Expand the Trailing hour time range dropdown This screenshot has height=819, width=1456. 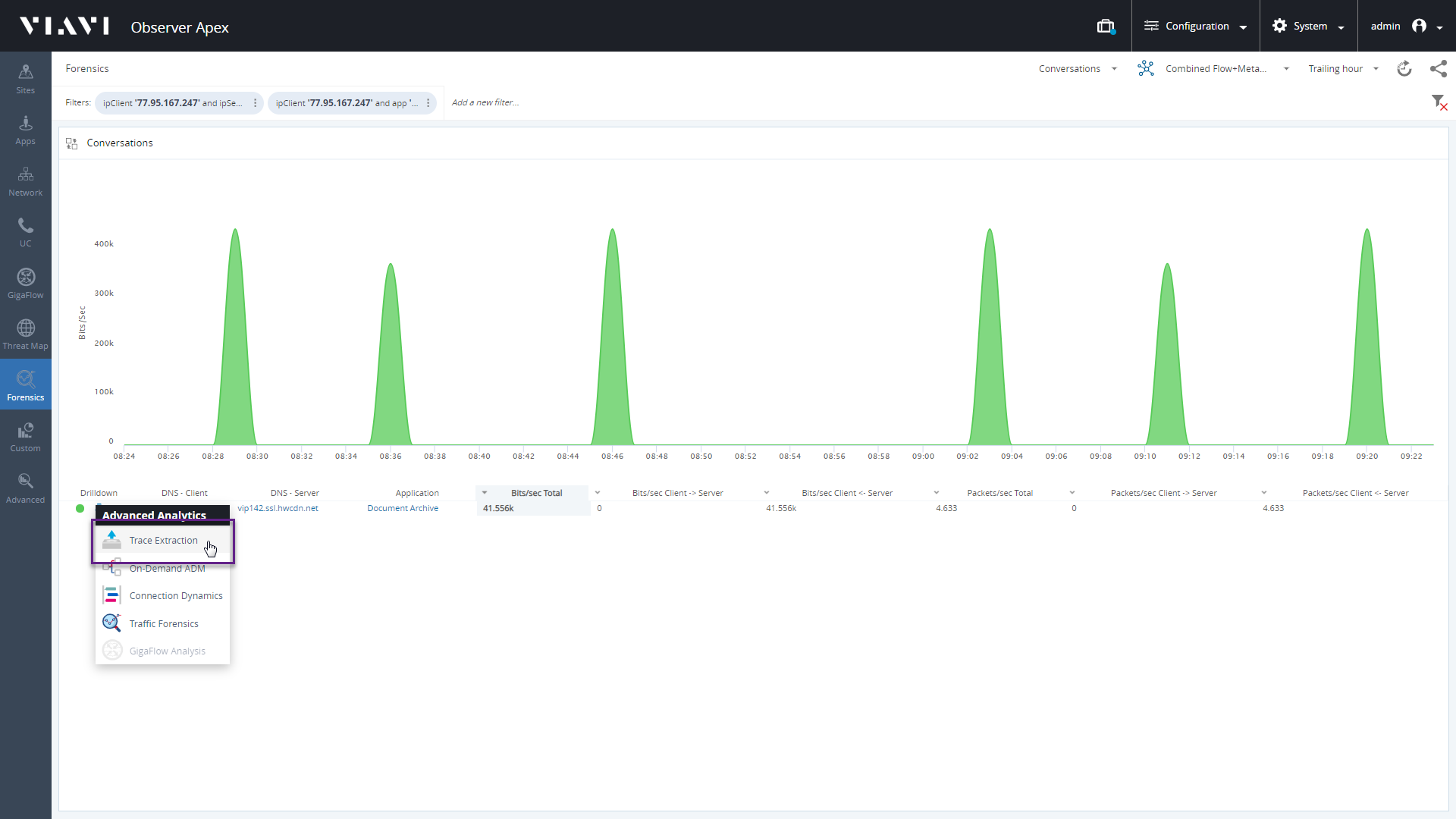1343,69
